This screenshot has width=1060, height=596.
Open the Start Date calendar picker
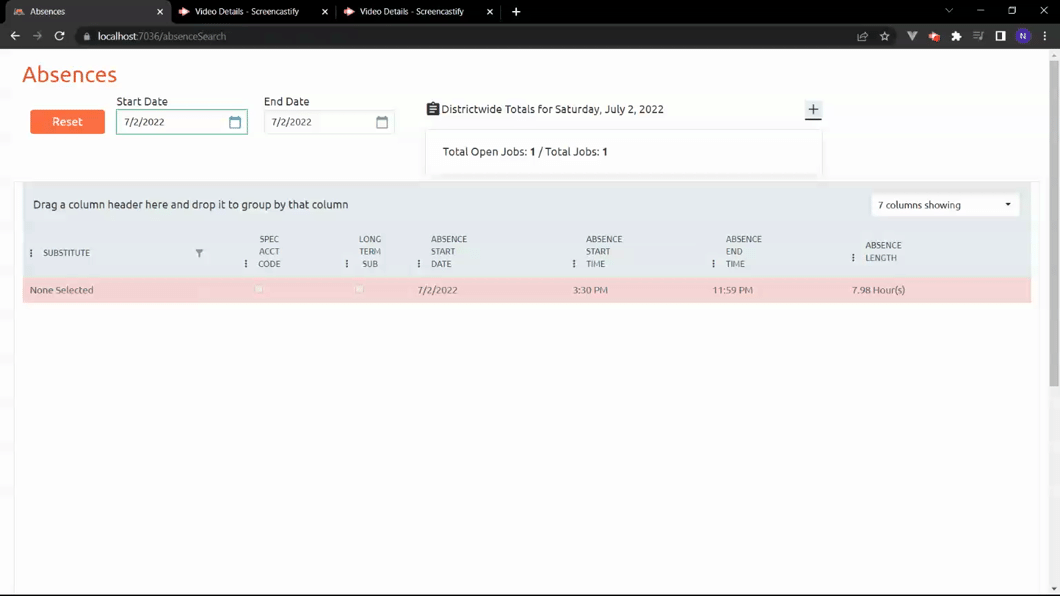click(x=235, y=122)
